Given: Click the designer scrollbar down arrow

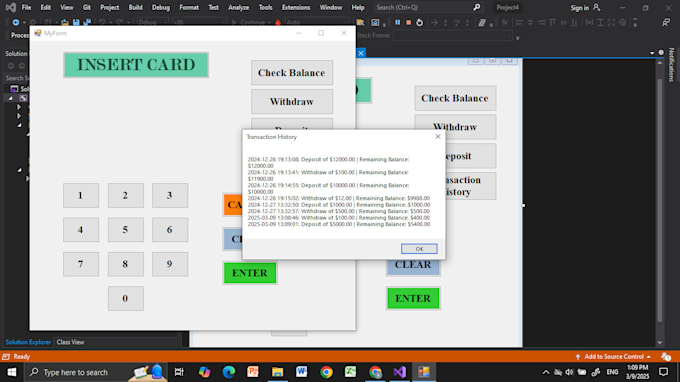Looking at the screenshot, I should 660,343.
